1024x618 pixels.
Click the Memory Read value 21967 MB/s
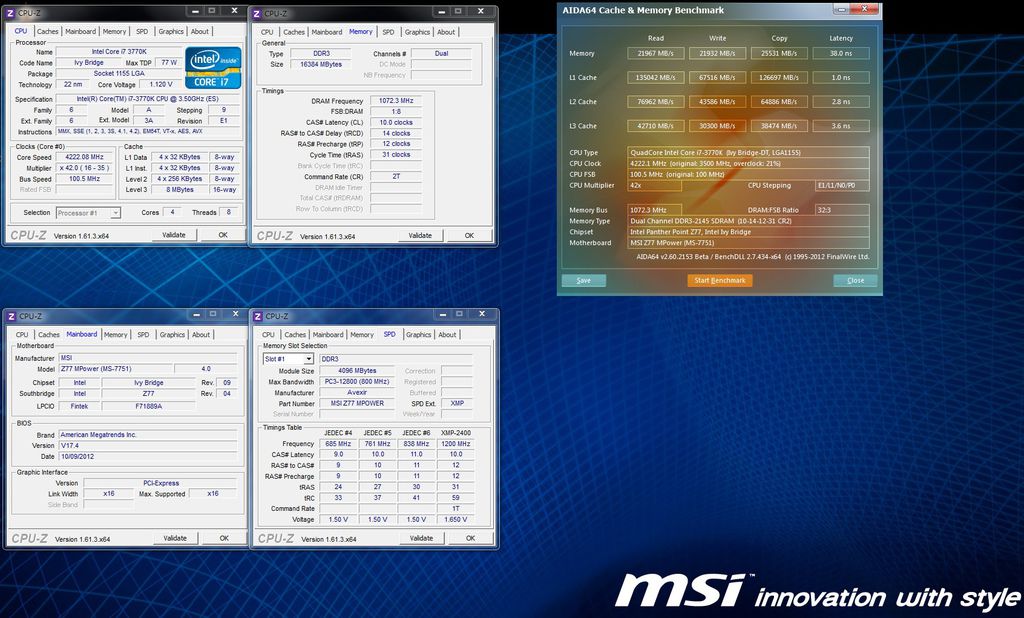[656, 54]
